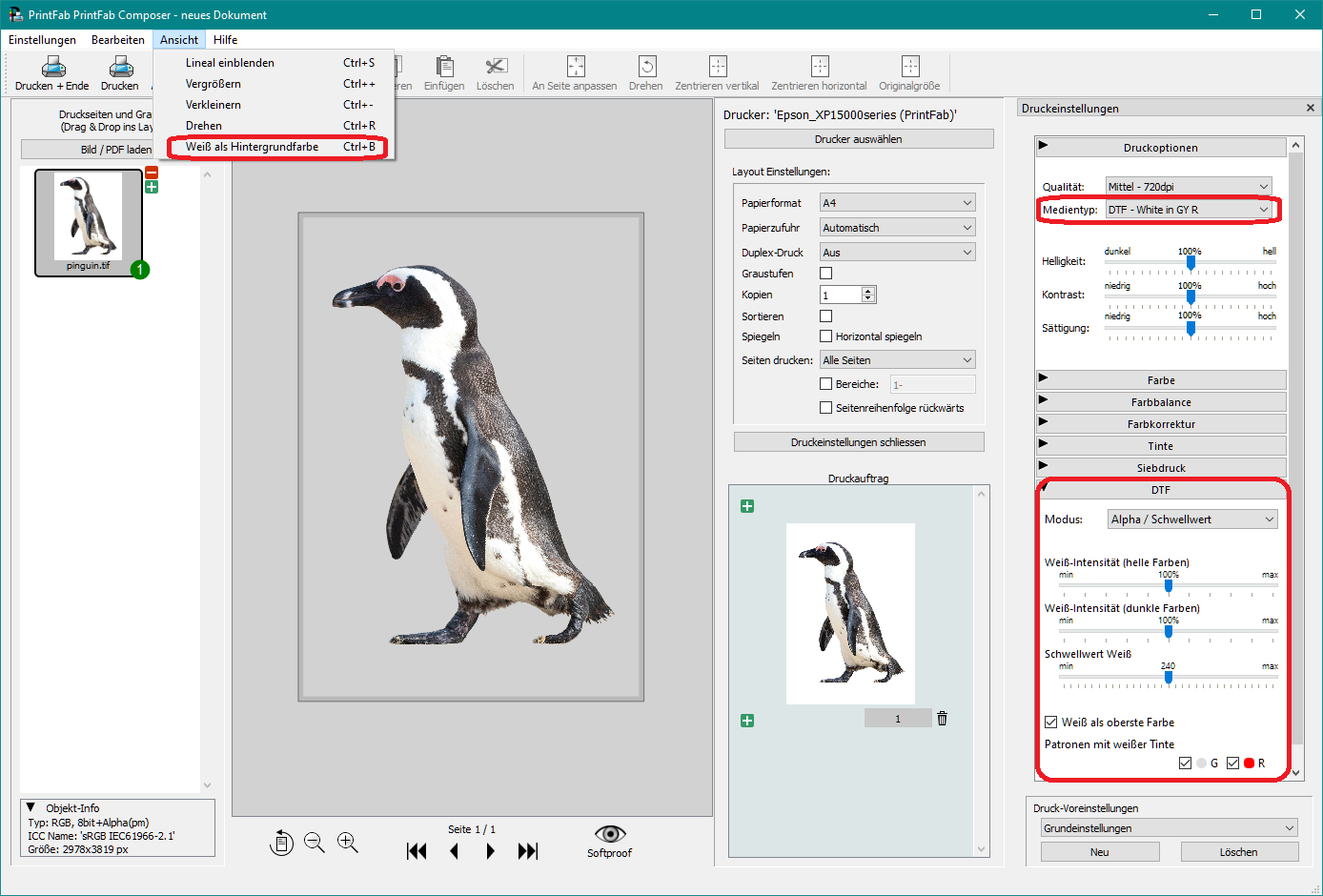Toggle Horizontal spiegeln

click(x=825, y=336)
